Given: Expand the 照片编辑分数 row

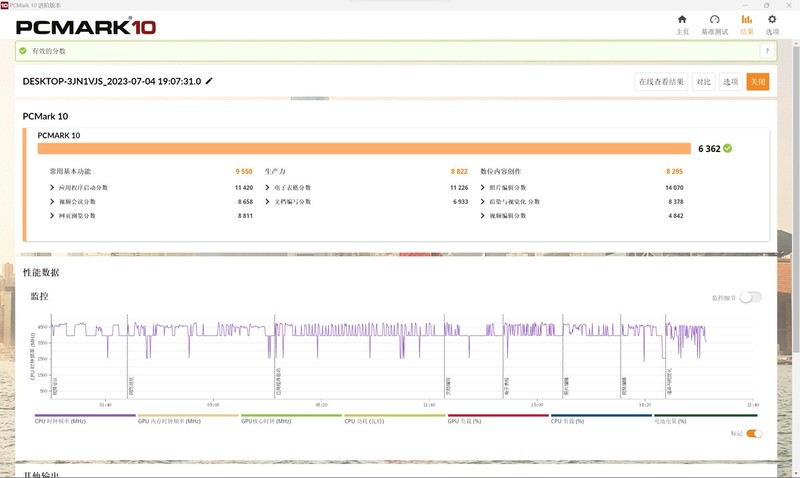Looking at the screenshot, I should point(484,187).
